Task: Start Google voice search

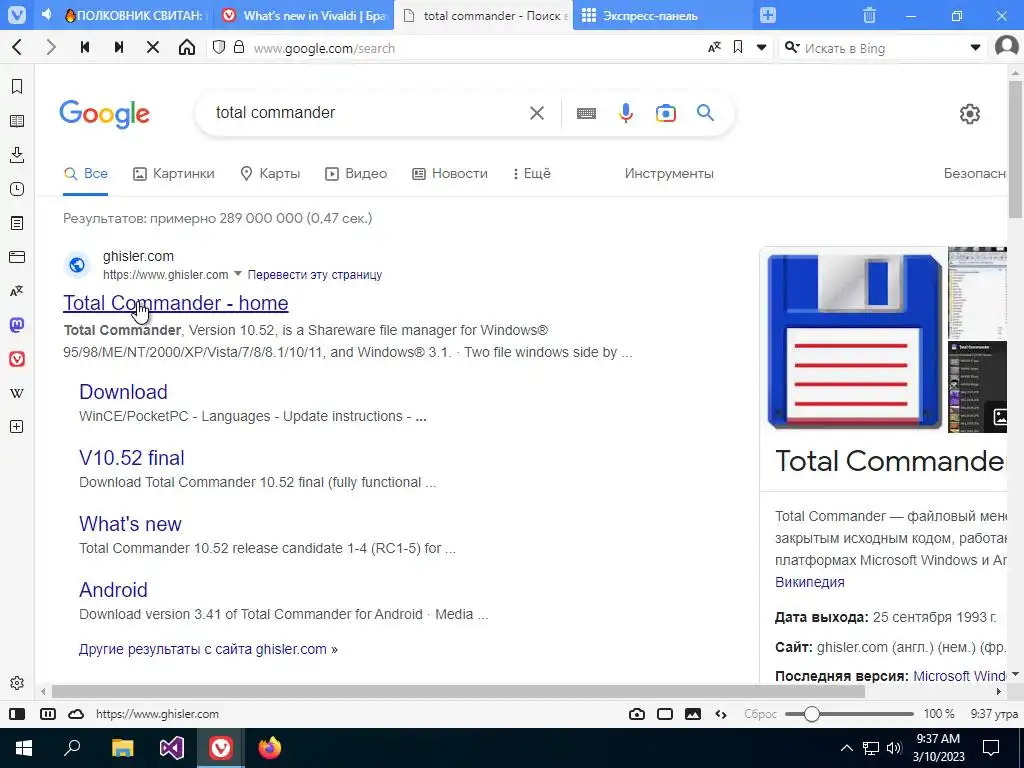Action: [x=626, y=113]
